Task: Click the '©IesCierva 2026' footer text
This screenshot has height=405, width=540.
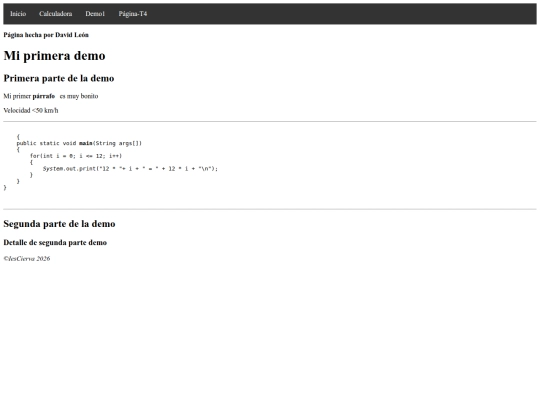Action: point(27,259)
